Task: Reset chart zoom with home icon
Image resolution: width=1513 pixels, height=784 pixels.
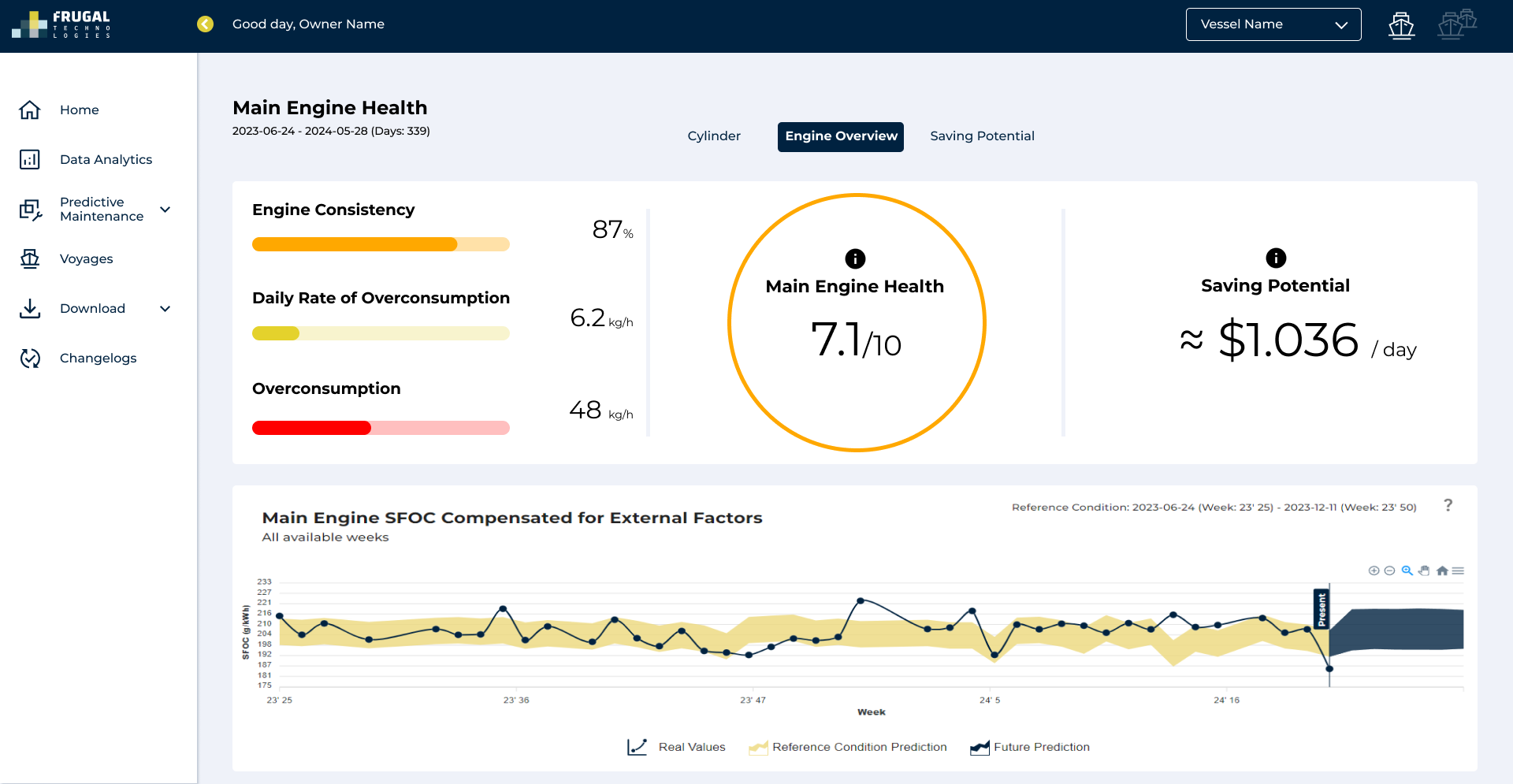Action: pyautogui.click(x=1442, y=570)
